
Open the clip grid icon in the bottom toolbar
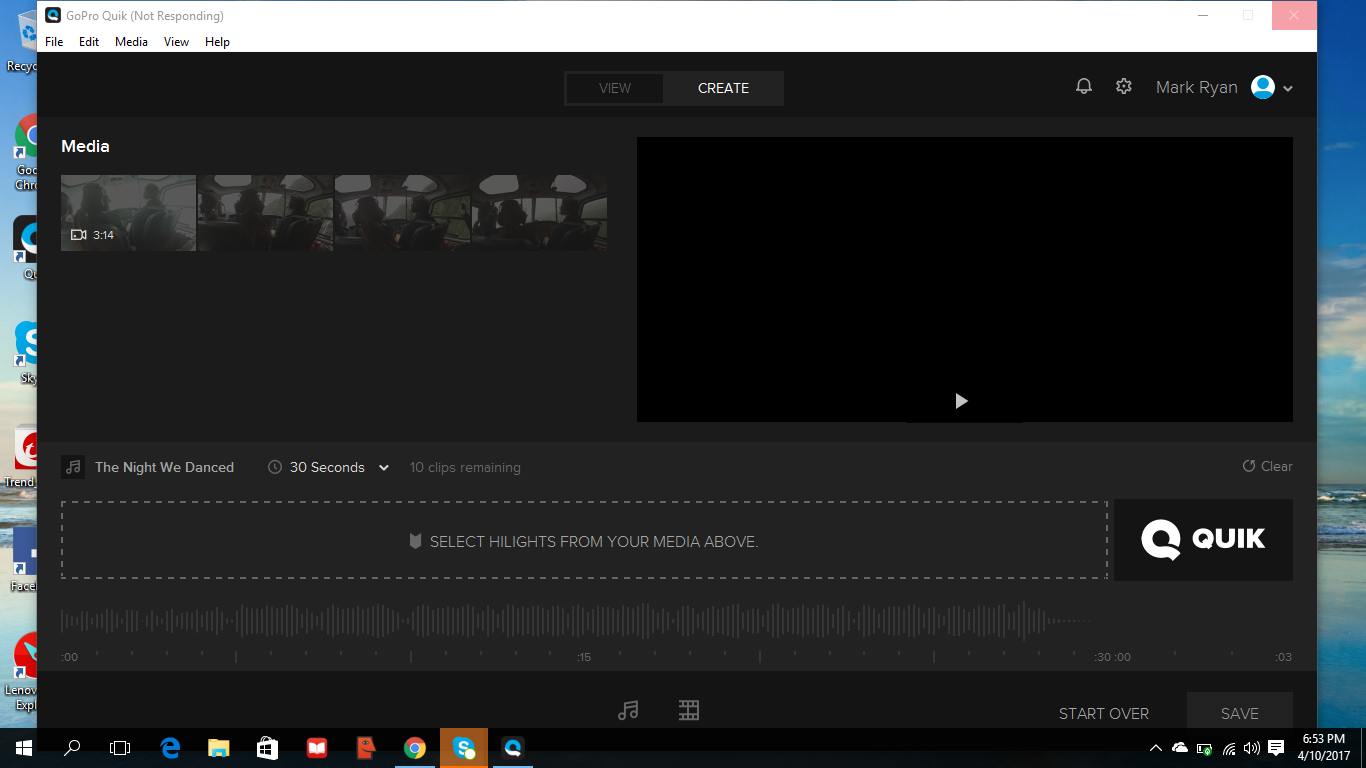tap(688, 710)
